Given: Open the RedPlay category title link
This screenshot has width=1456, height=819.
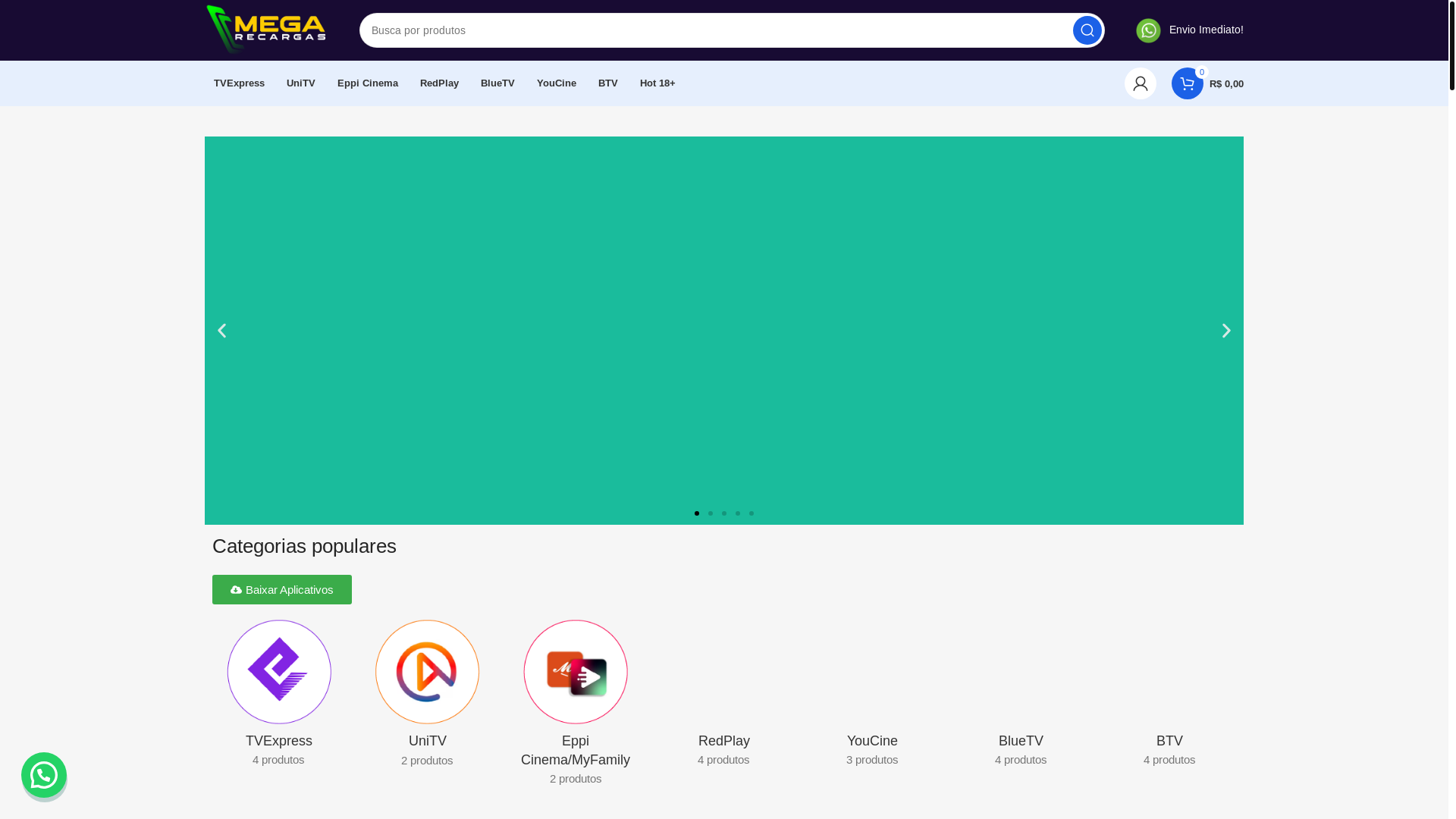Looking at the screenshot, I should tap(724, 741).
